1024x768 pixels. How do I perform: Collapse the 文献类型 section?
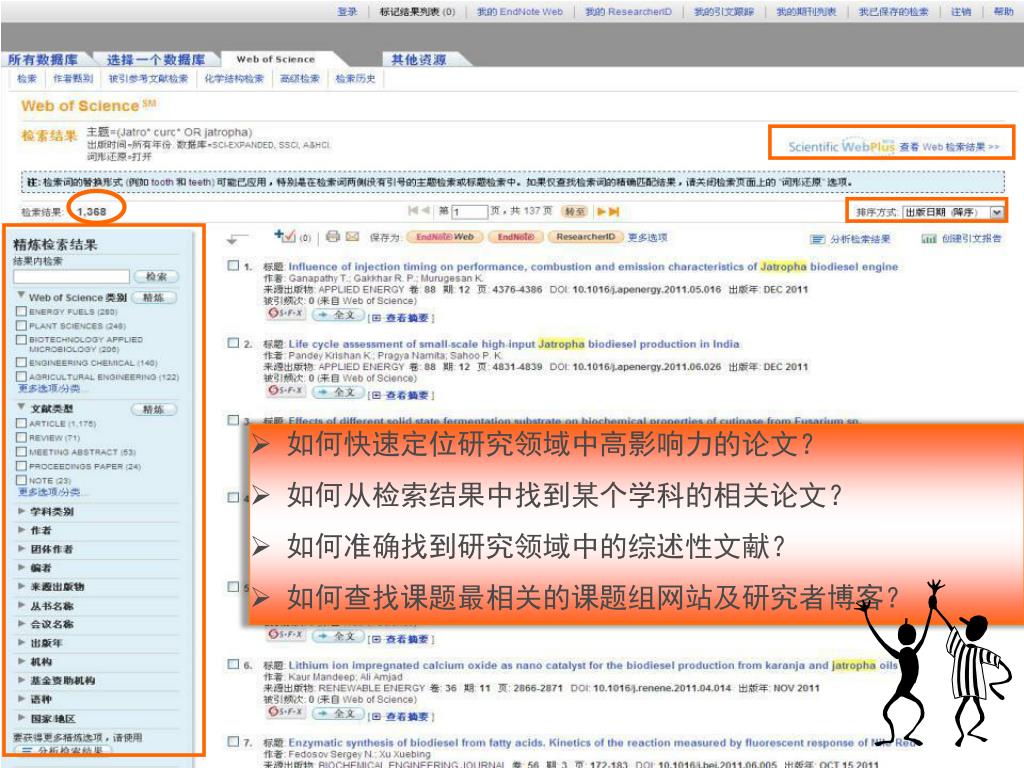[x=22, y=407]
